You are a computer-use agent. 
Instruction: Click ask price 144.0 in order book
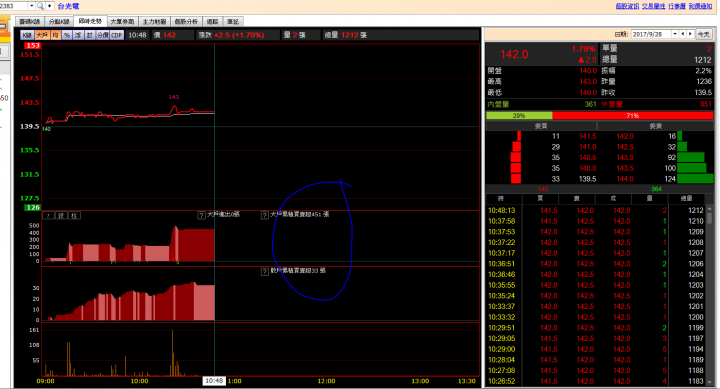pos(625,179)
